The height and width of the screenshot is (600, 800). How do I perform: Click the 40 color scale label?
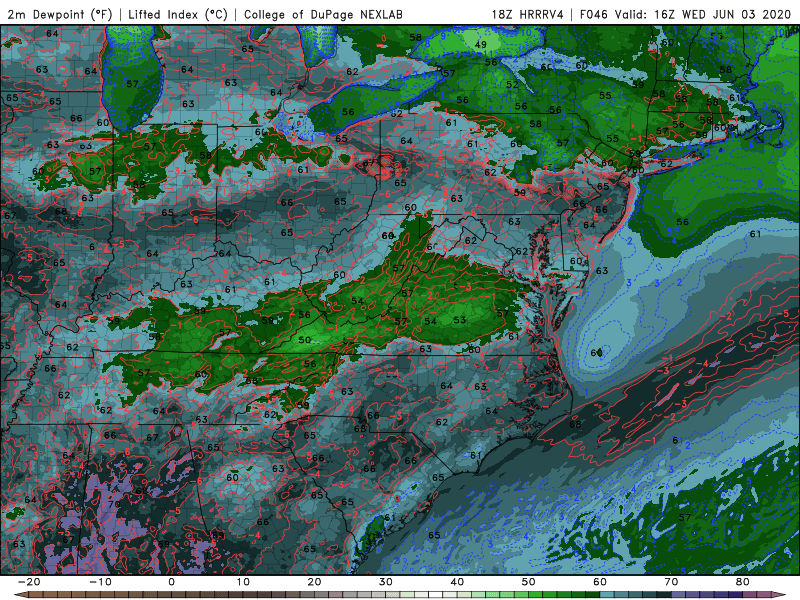(457, 582)
